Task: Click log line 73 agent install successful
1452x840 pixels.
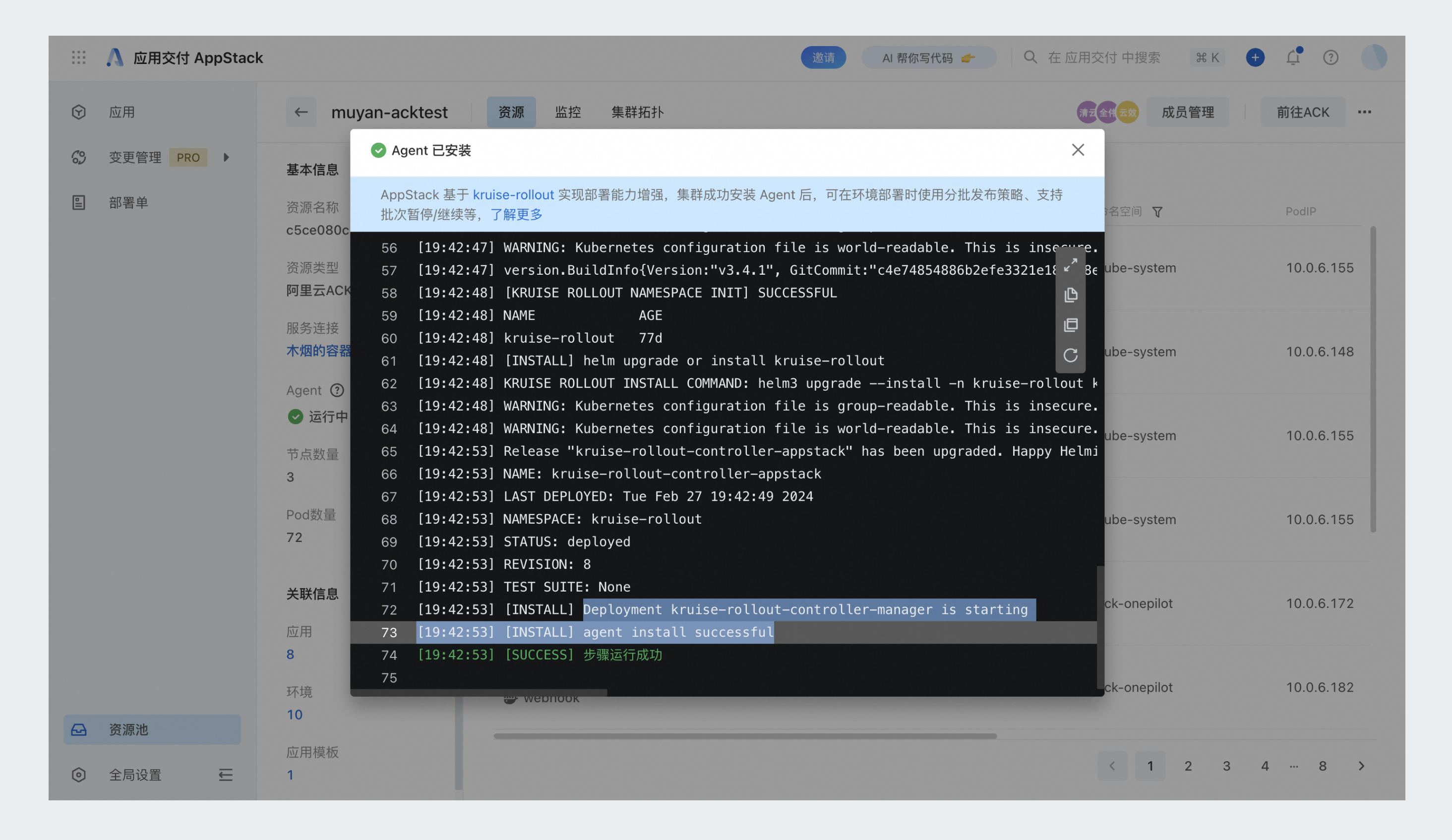Action: (723, 632)
